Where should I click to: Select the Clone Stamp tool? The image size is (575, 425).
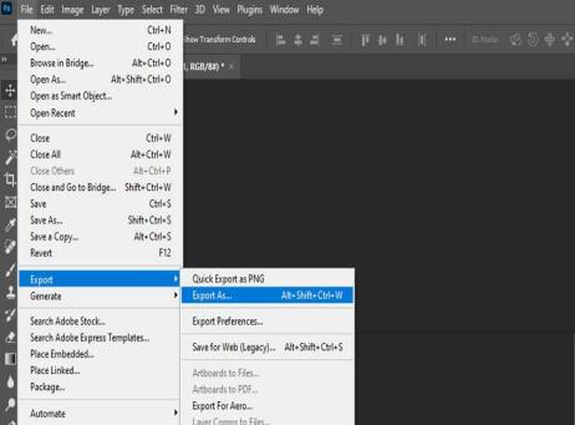[x=10, y=292]
